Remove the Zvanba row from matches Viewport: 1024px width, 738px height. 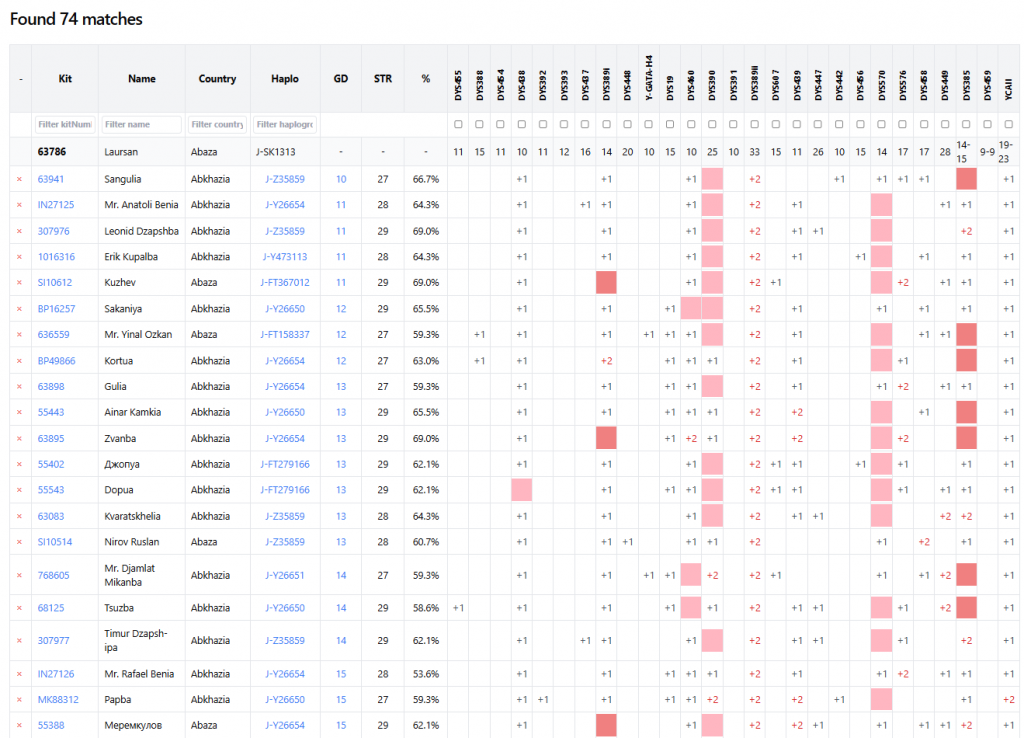click(18, 439)
